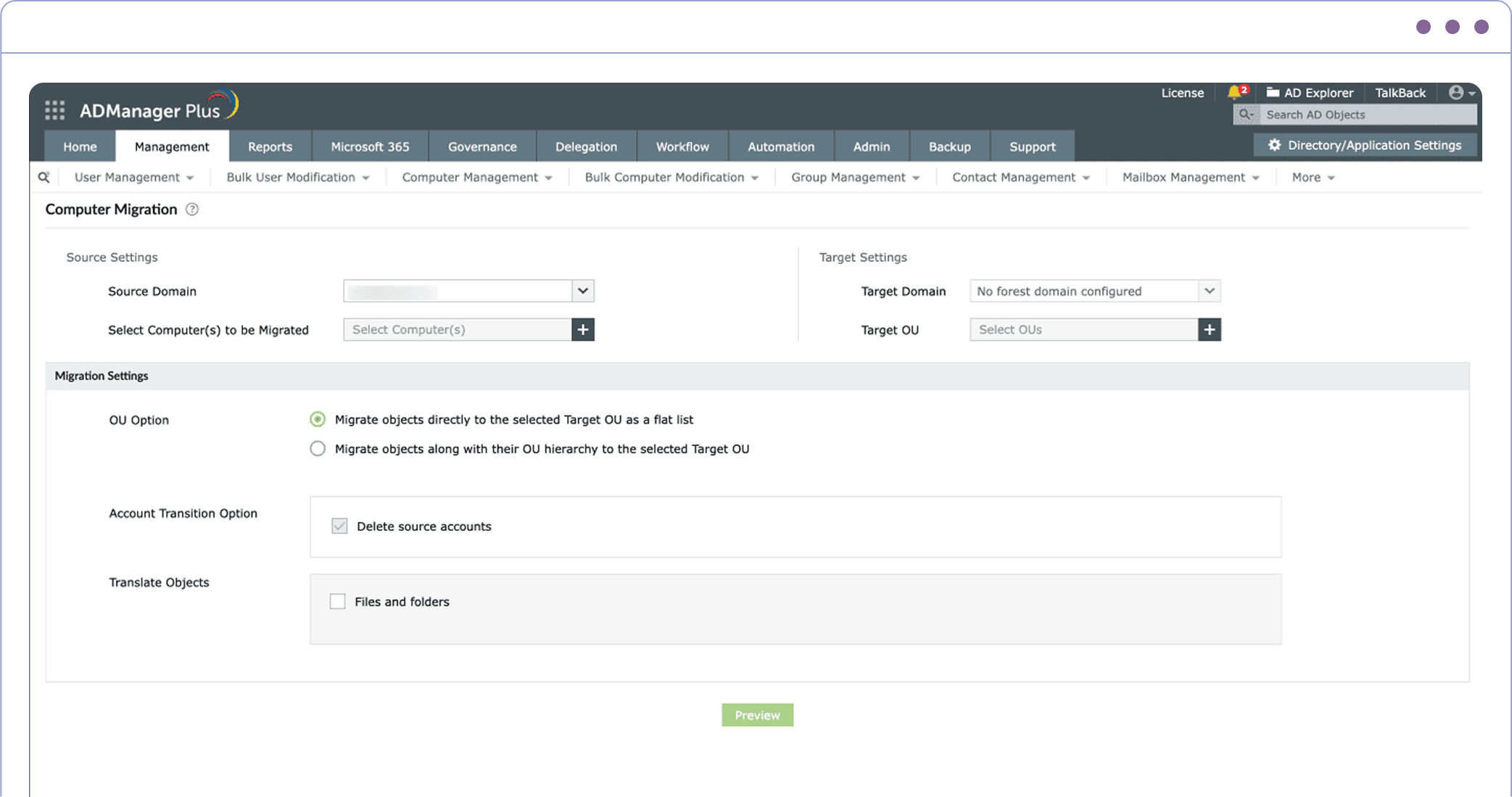Click the search icon in submenu bar
The height and width of the screenshot is (797, 1512).
[x=44, y=177]
